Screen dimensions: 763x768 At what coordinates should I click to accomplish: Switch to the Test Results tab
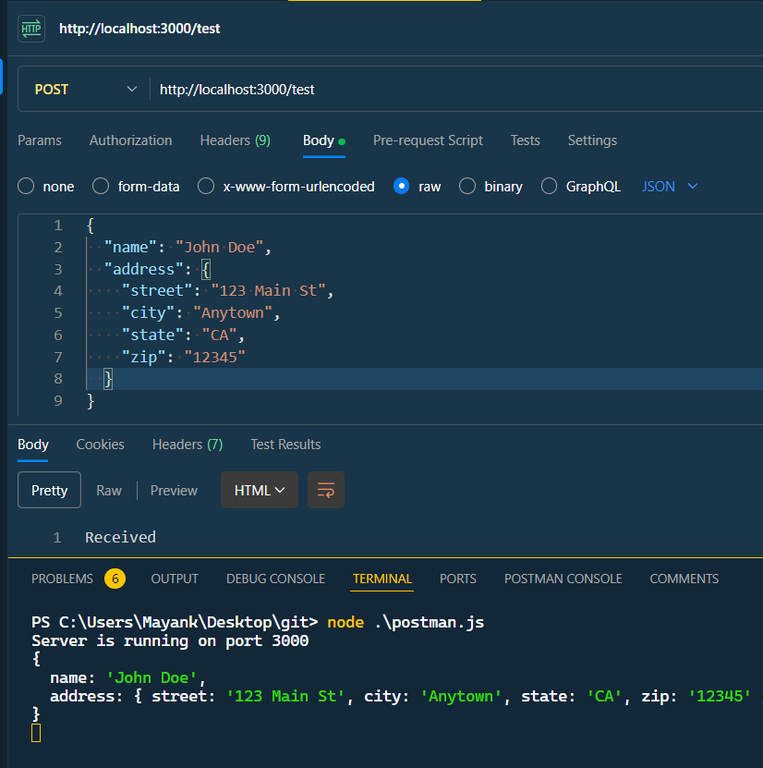tap(285, 444)
